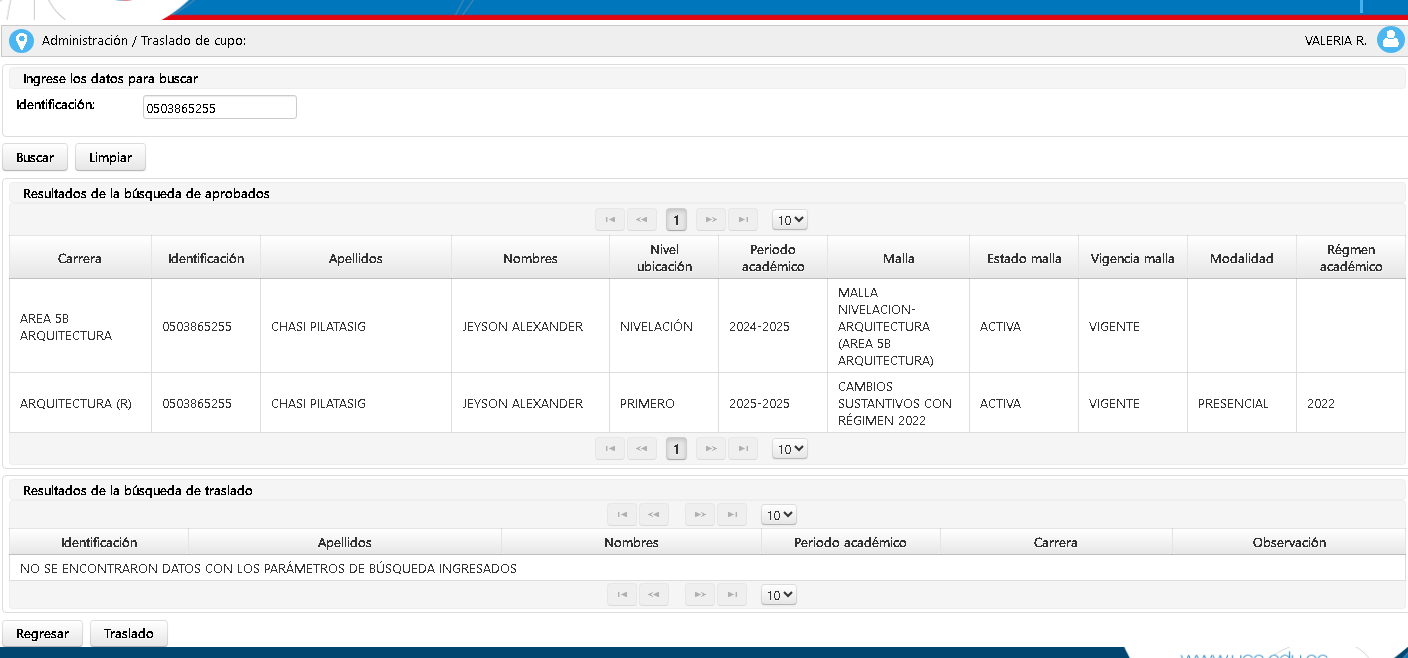The width and height of the screenshot is (1408, 658).
Task: Go to first page in aprobados top paginator
Action: (x=609, y=220)
